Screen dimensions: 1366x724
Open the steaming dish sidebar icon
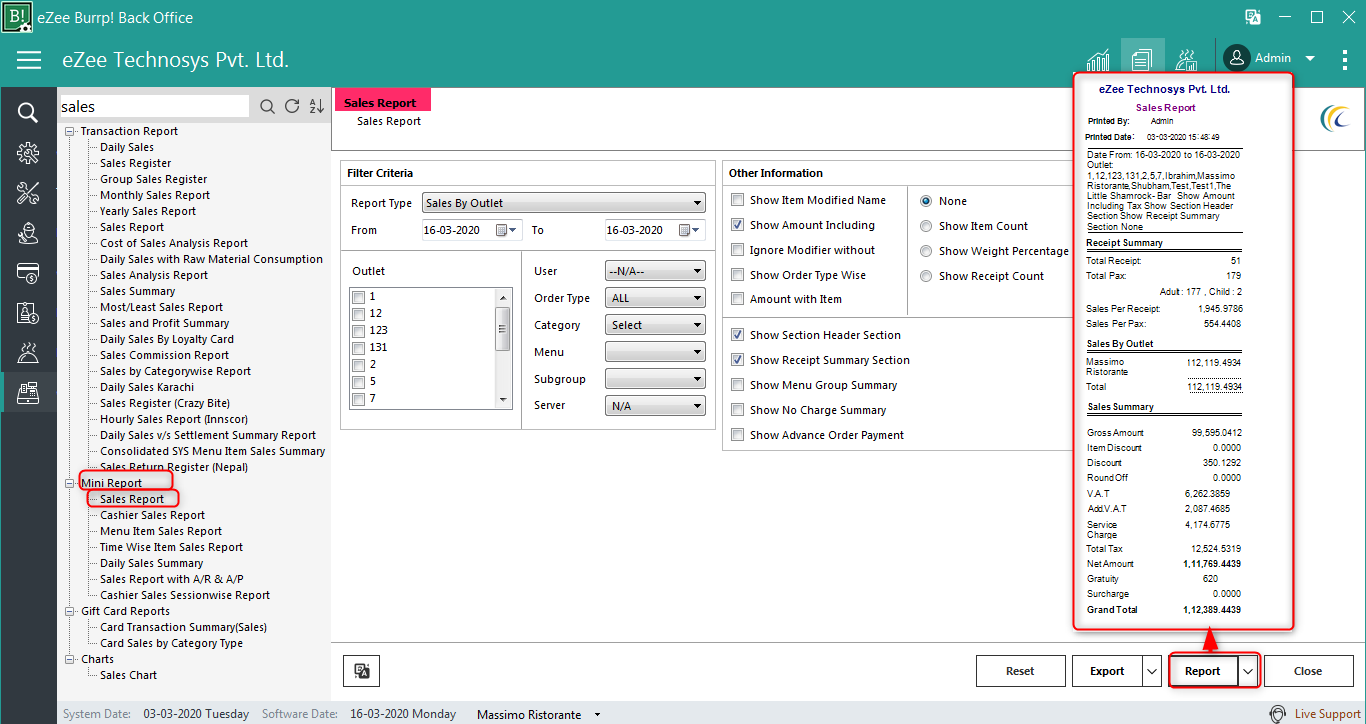(x=28, y=352)
